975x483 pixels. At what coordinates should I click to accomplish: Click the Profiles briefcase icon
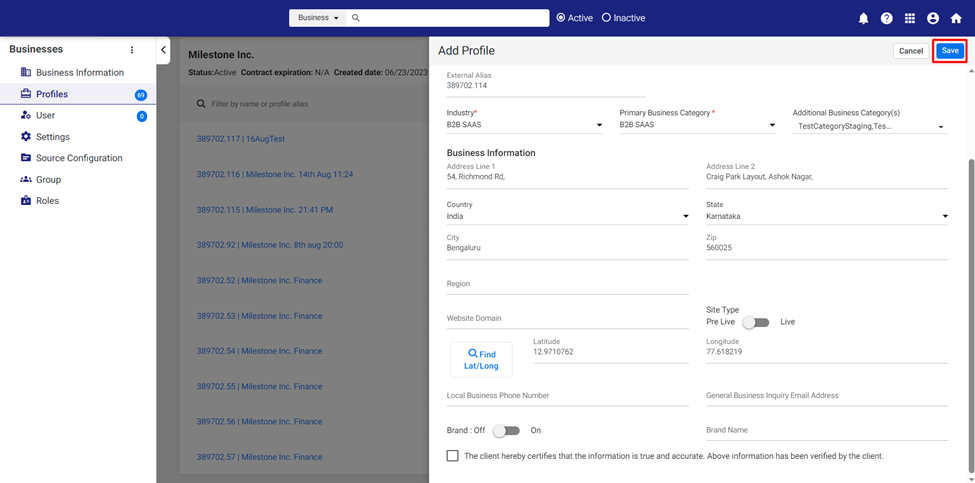coord(25,94)
